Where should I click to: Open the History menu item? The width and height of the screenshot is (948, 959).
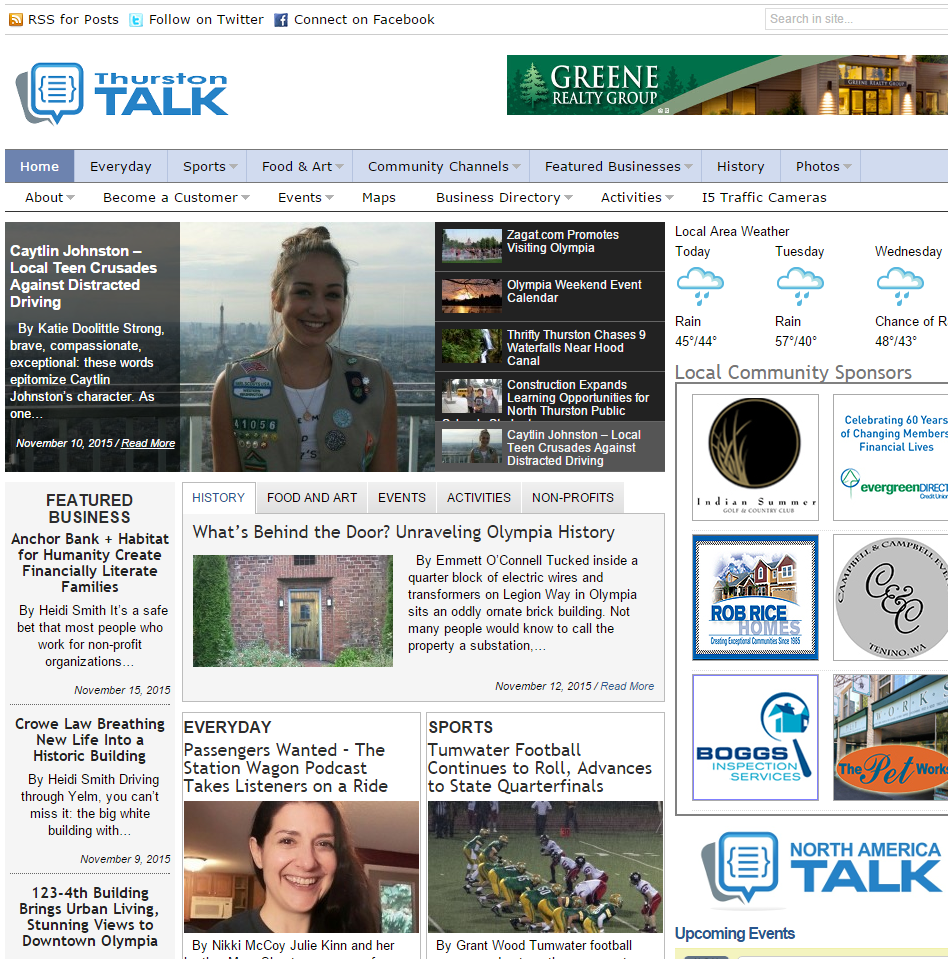click(x=741, y=166)
